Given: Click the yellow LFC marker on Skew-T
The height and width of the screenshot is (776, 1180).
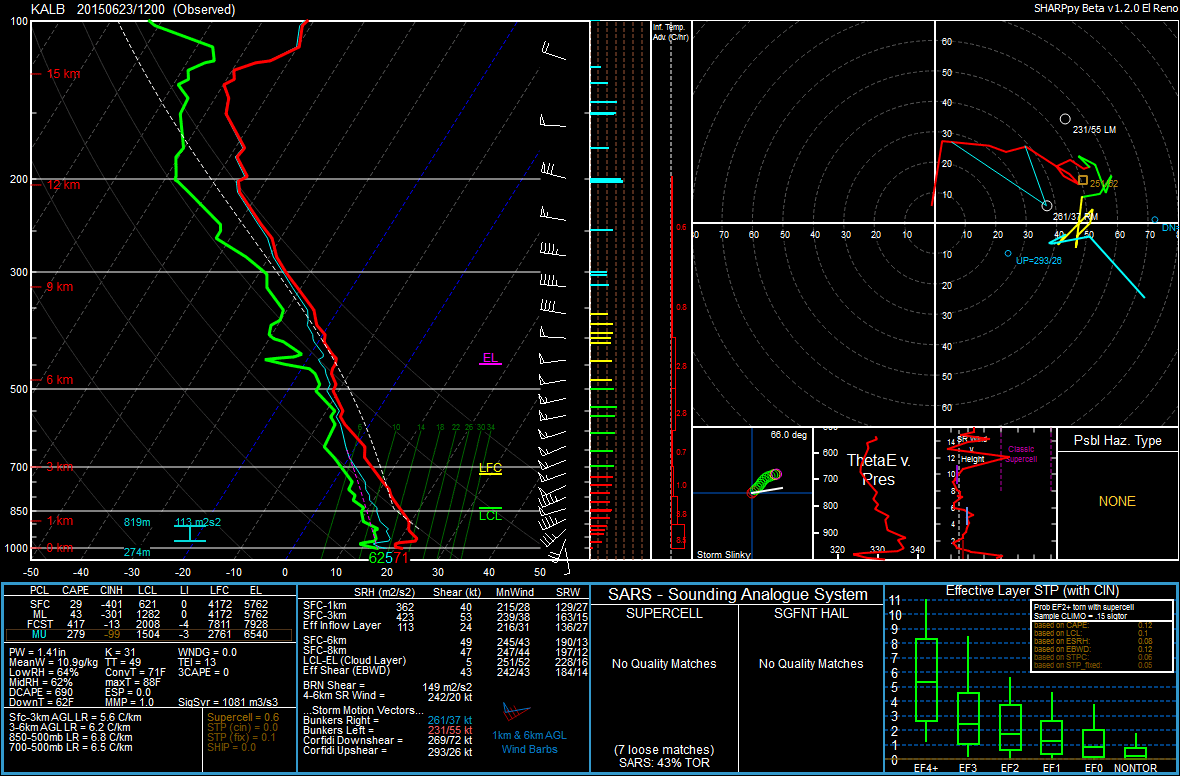Looking at the screenshot, I should pos(490,469).
